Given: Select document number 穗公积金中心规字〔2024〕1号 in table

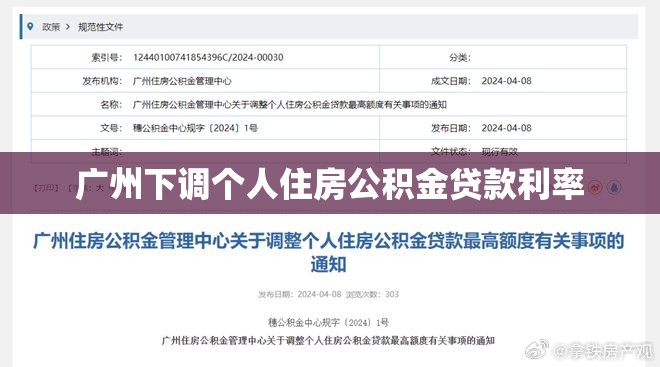Looking at the screenshot, I should point(195,128).
